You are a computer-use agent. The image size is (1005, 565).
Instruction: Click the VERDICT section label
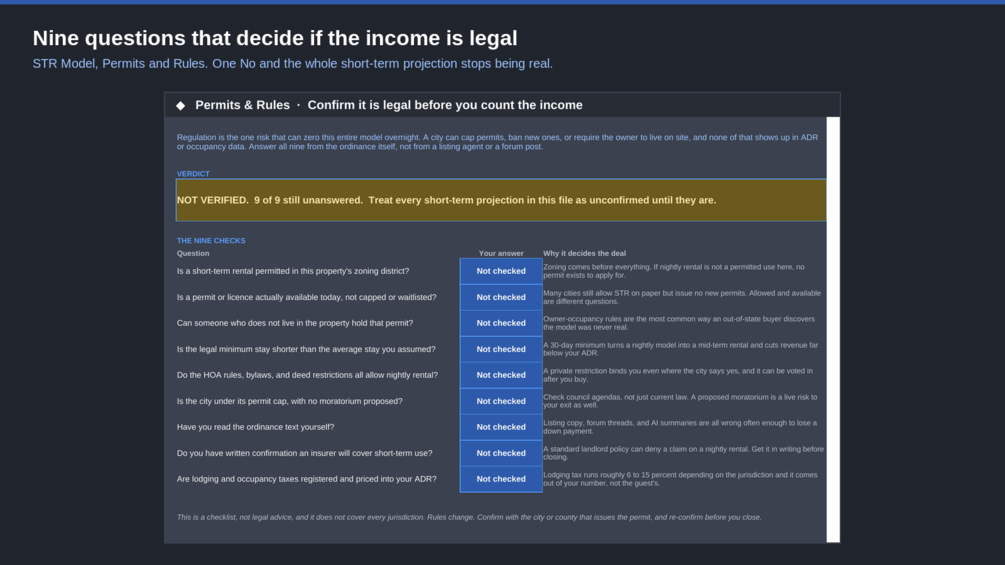(193, 174)
